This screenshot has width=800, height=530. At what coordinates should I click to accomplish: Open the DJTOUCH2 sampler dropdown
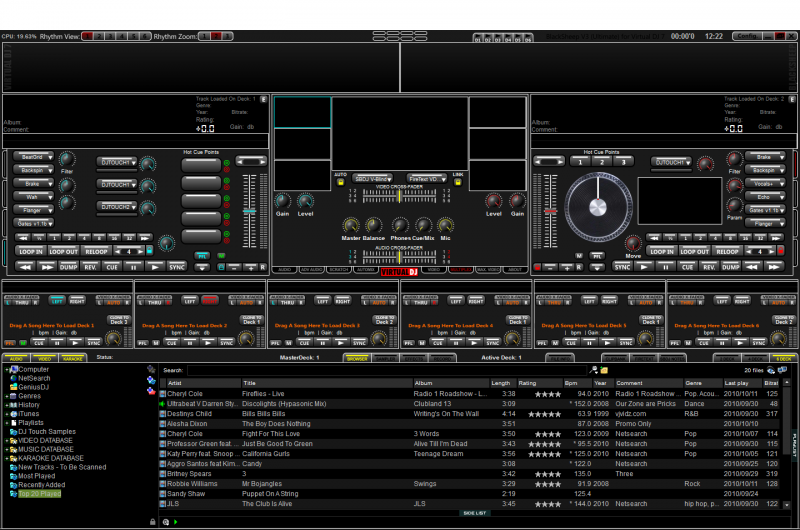tap(117, 207)
